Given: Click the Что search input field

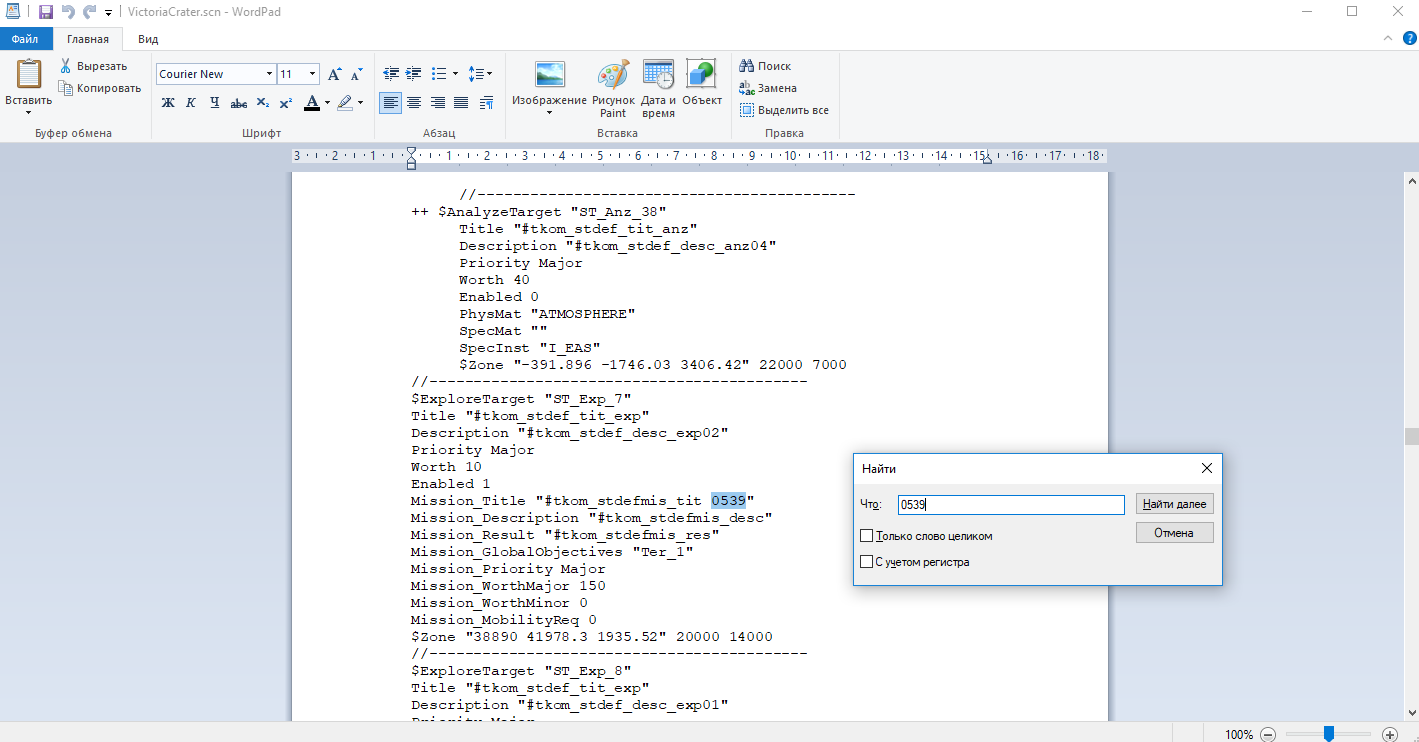Looking at the screenshot, I should point(1011,505).
